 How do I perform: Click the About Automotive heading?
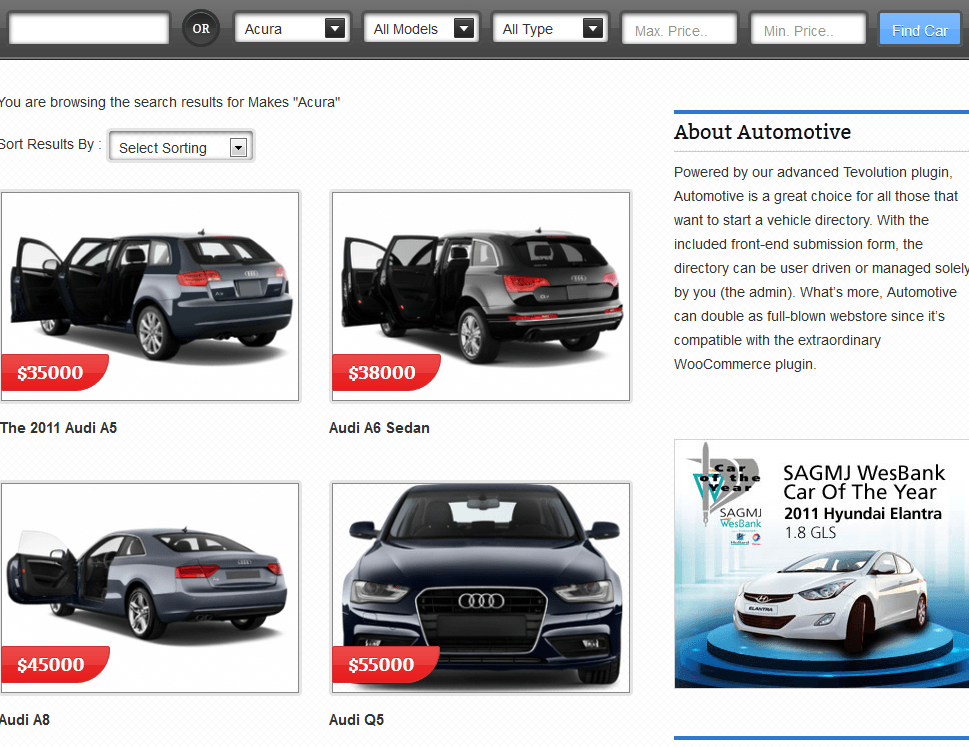(x=762, y=132)
